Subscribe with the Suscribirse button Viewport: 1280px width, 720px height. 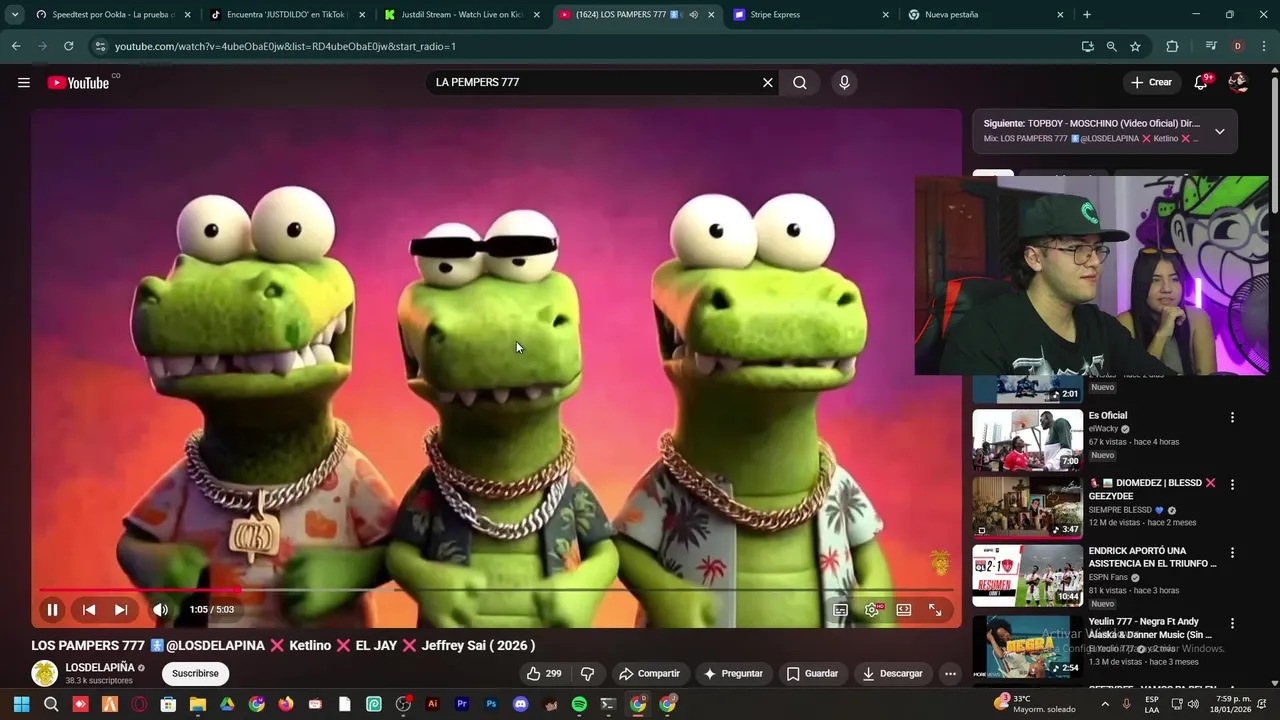pyautogui.click(x=195, y=674)
